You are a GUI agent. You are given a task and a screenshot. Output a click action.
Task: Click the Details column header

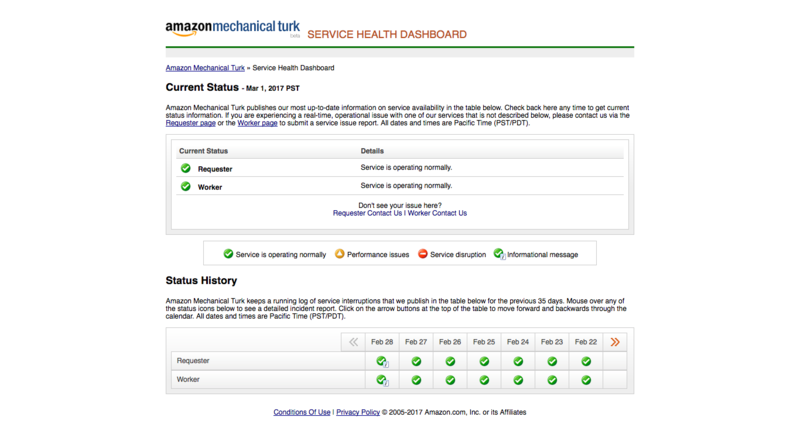[372, 151]
